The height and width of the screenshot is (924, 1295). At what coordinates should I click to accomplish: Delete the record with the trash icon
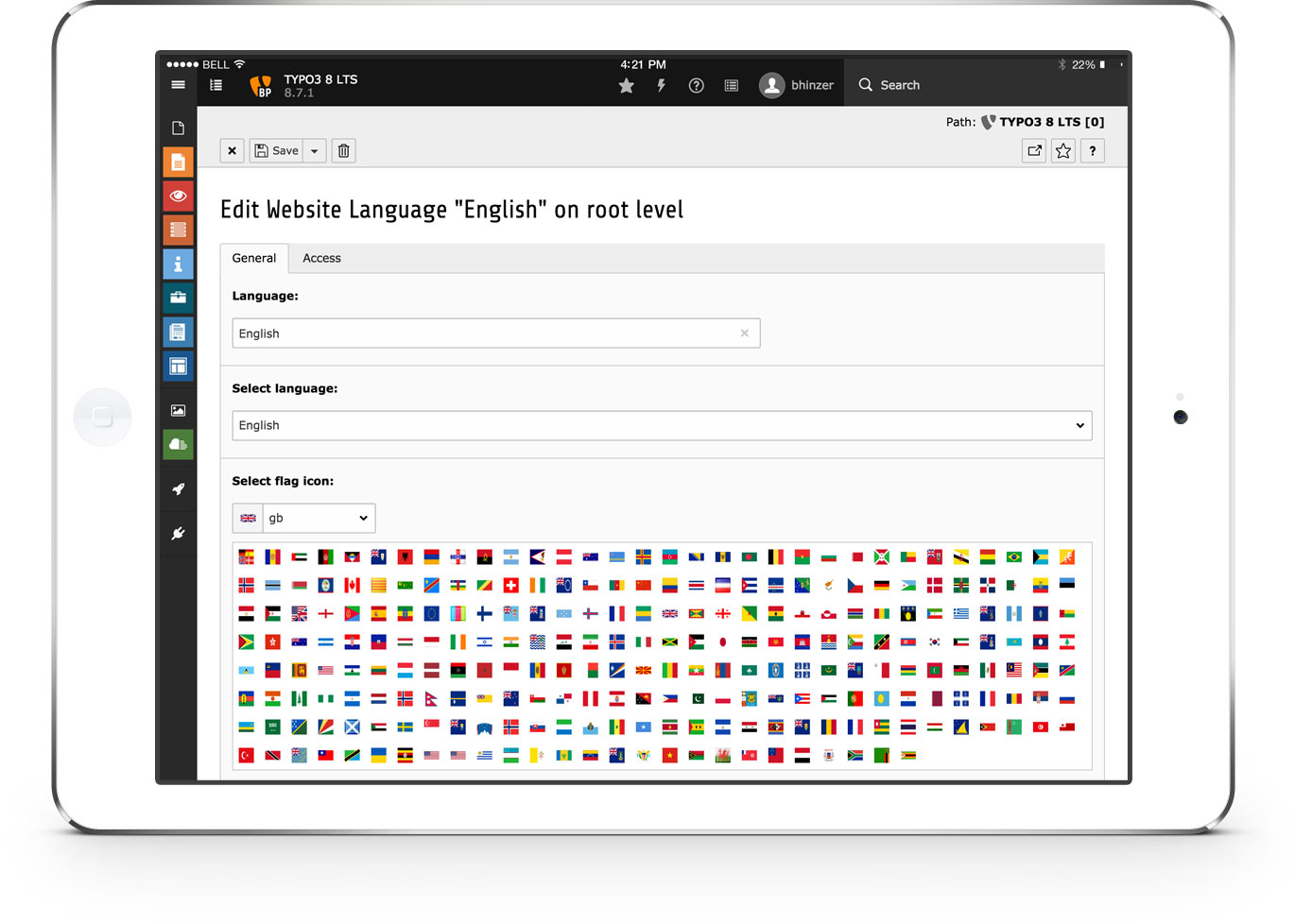(x=343, y=150)
